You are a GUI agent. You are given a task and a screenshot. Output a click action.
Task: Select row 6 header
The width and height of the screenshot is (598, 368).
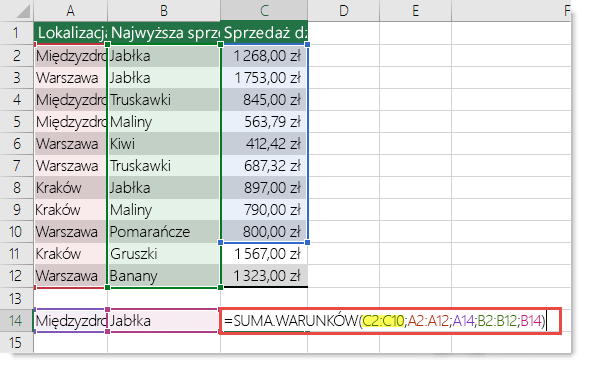16,144
